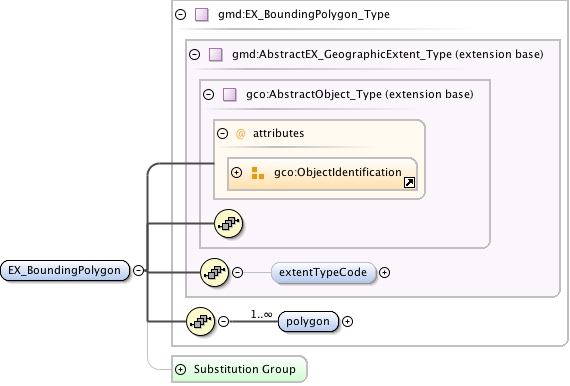Expand the Substitution Group
The width and height of the screenshot is (570, 386).
(181, 369)
